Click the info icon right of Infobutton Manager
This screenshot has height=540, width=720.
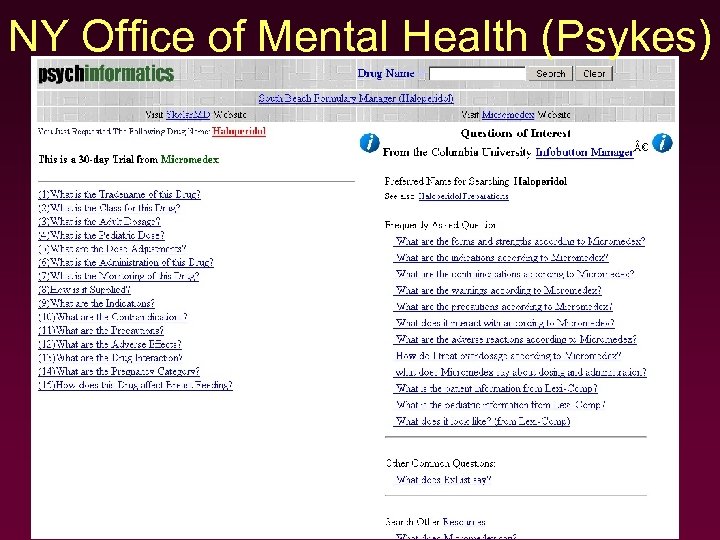662,143
